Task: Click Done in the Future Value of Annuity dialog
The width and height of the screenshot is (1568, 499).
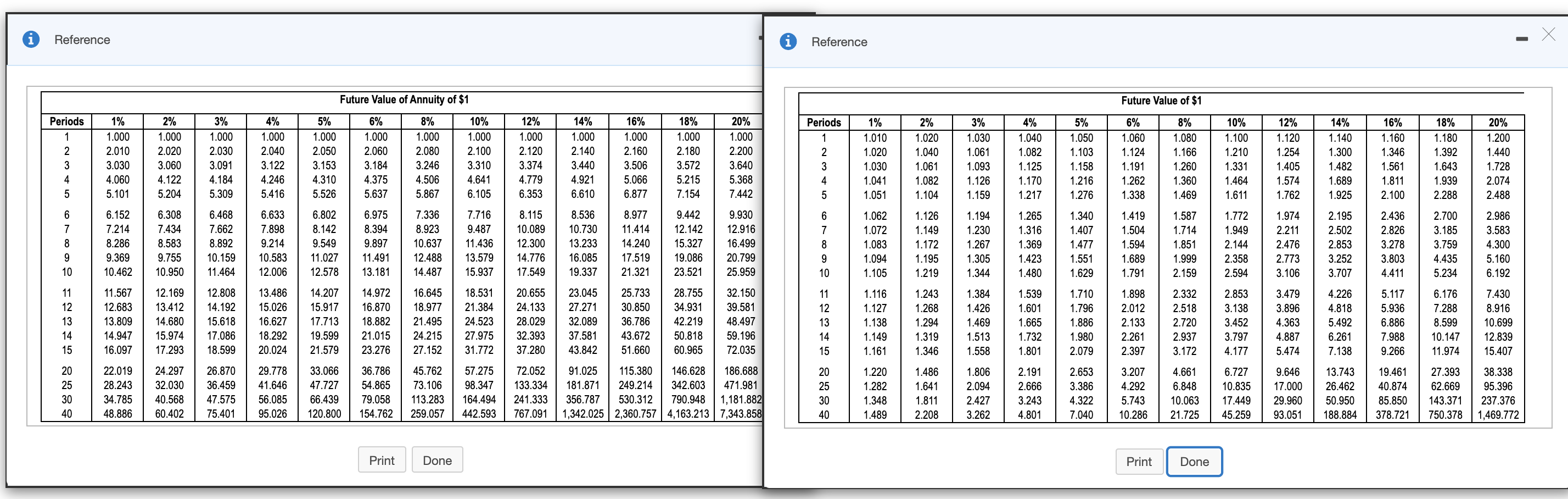Action: pos(437,459)
